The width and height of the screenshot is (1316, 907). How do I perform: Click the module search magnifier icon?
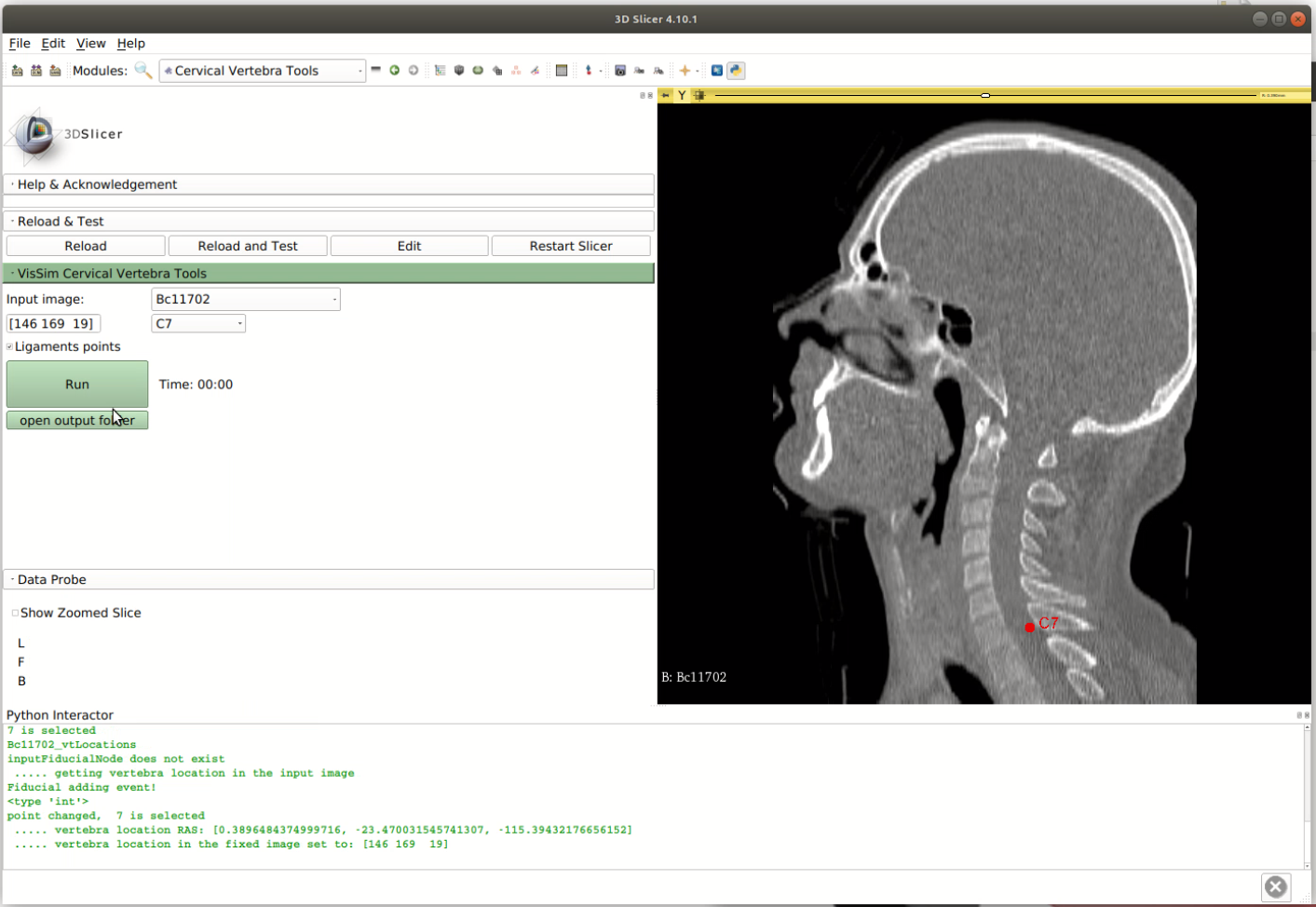[x=142, y=71]
